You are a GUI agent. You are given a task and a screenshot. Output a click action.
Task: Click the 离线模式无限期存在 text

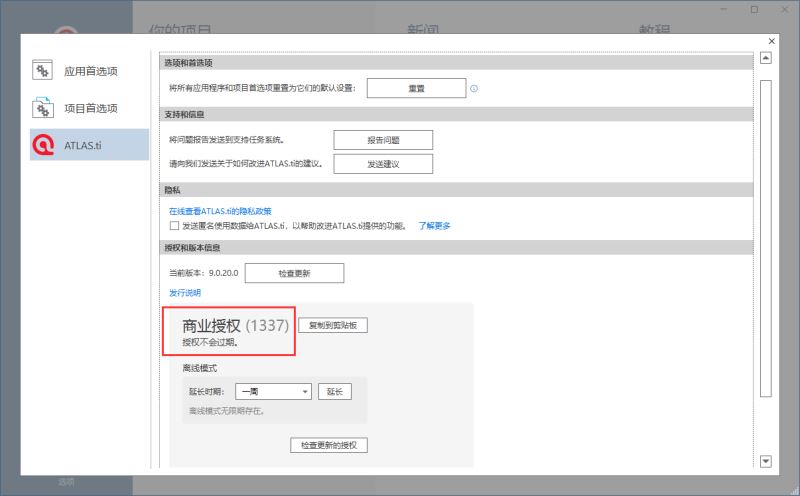pos(227,411)
